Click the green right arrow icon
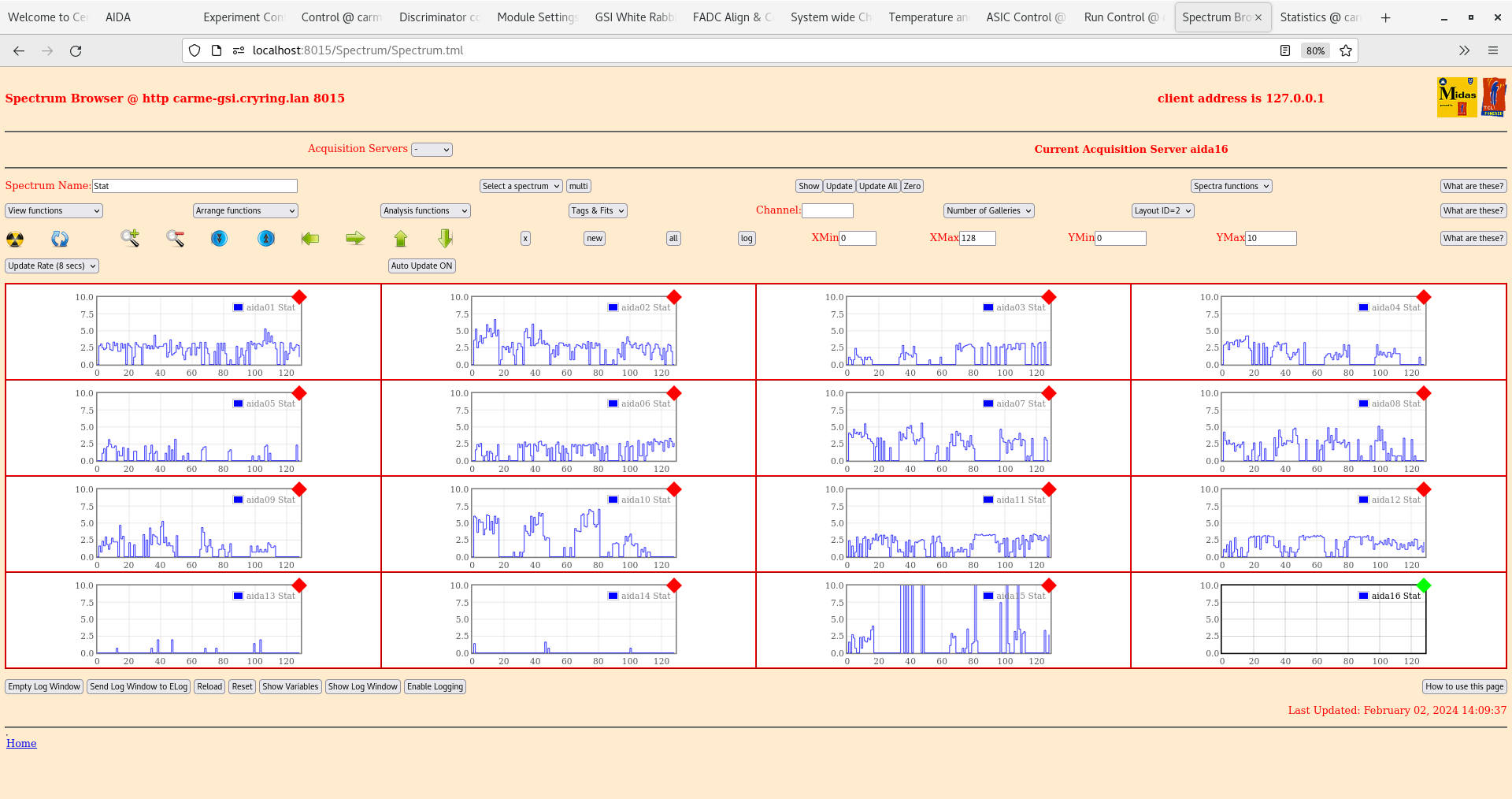Viewport: 1512px width, 799px height. (355, 238)
